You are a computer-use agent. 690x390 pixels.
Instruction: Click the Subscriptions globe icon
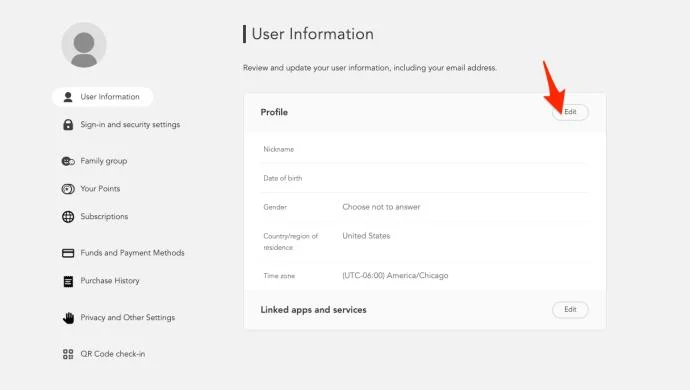tap(68, 217)
